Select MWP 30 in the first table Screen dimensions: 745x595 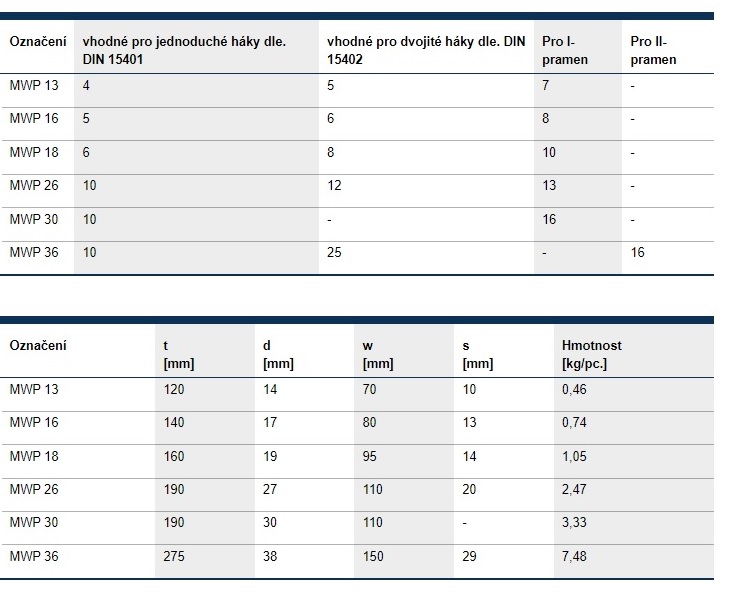(34, 220)
